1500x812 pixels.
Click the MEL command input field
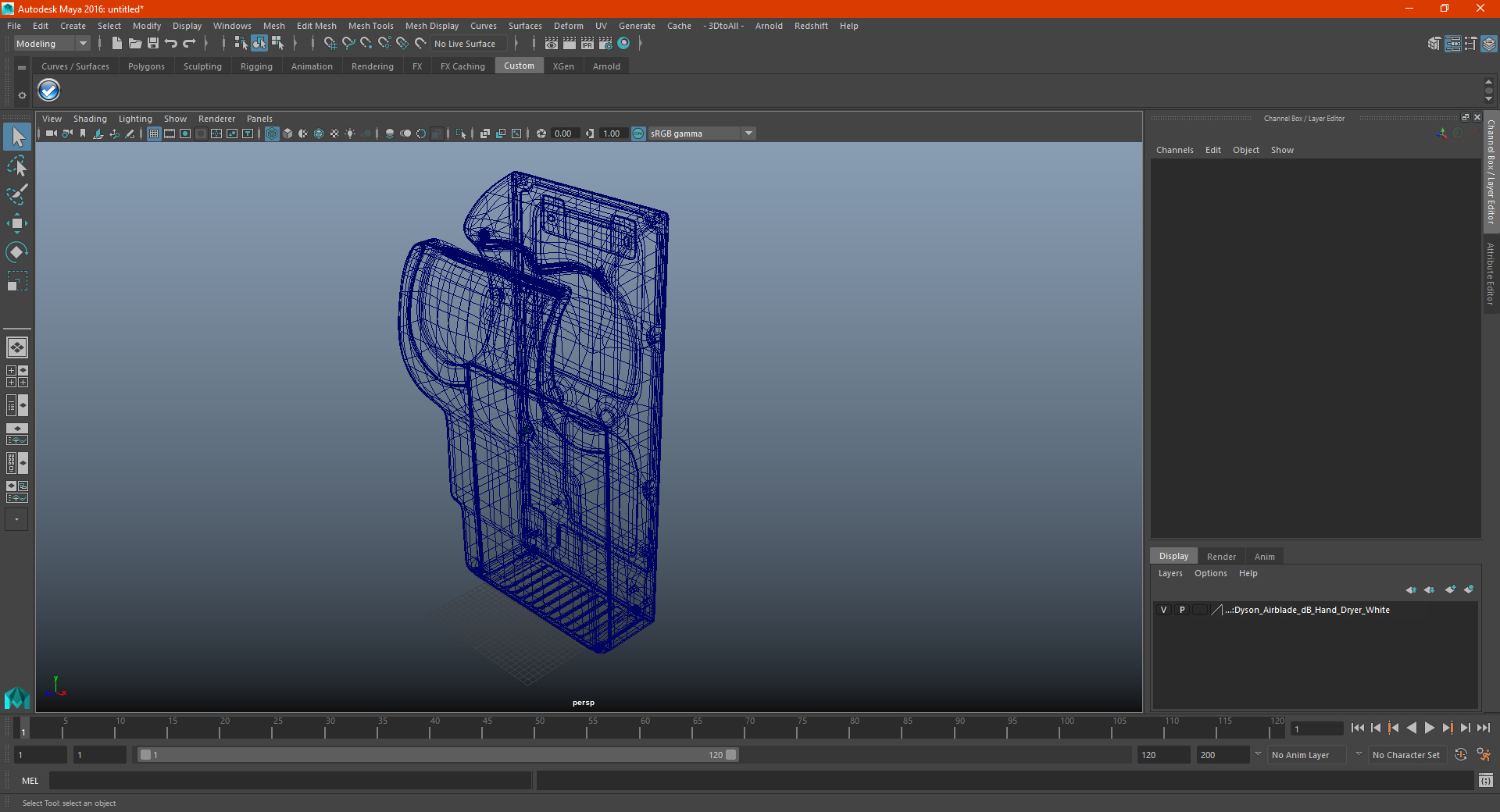(290, 781)
